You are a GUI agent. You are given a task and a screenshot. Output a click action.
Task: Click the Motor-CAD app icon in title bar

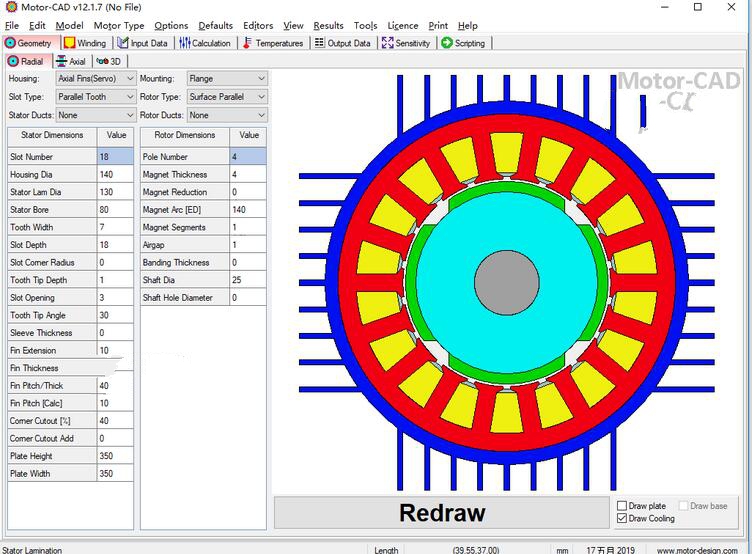tap(11, 7)
